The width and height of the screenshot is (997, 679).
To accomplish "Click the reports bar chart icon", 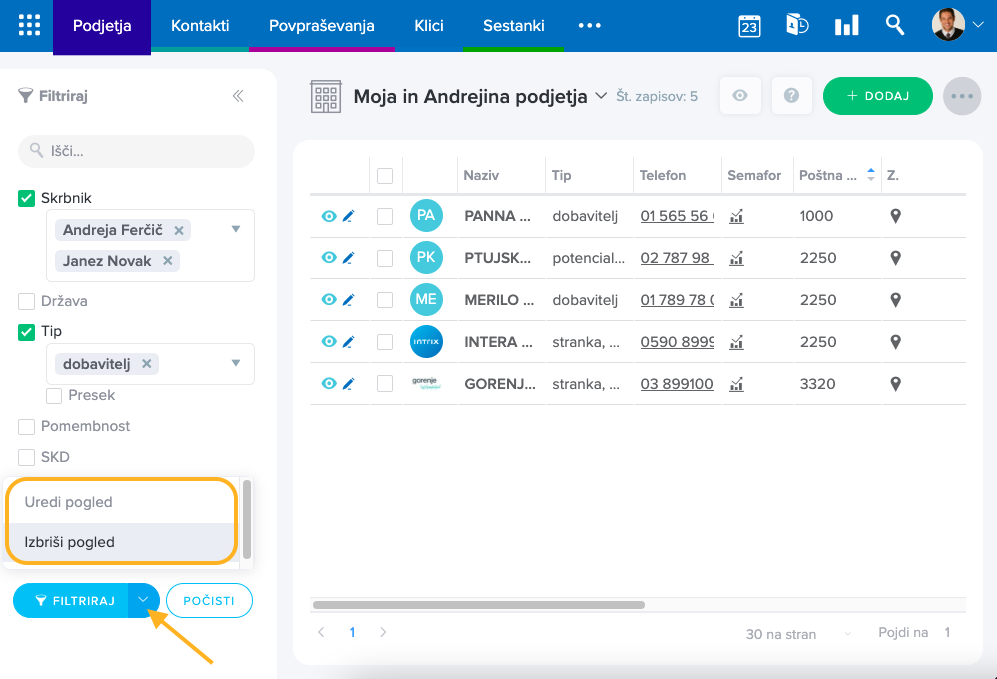I will (x=846, y=26).
